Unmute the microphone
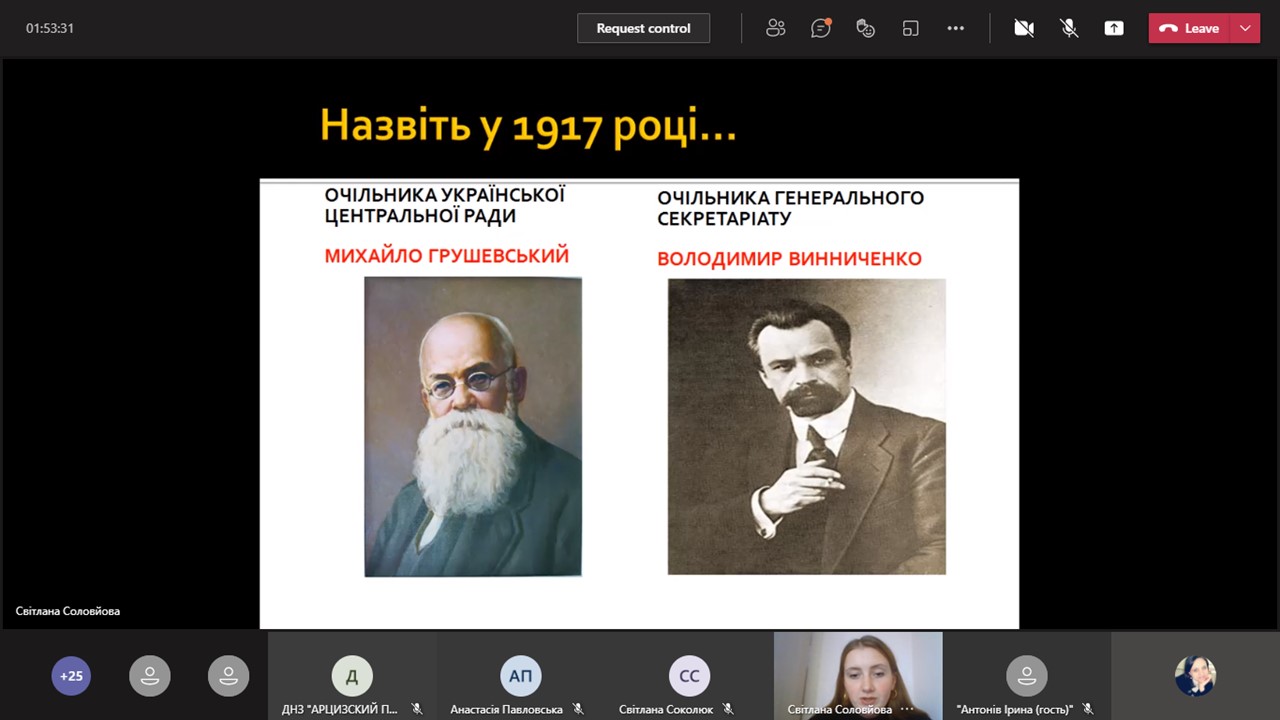Viewport: 1280px width, 720px height. click(1069, 28)
